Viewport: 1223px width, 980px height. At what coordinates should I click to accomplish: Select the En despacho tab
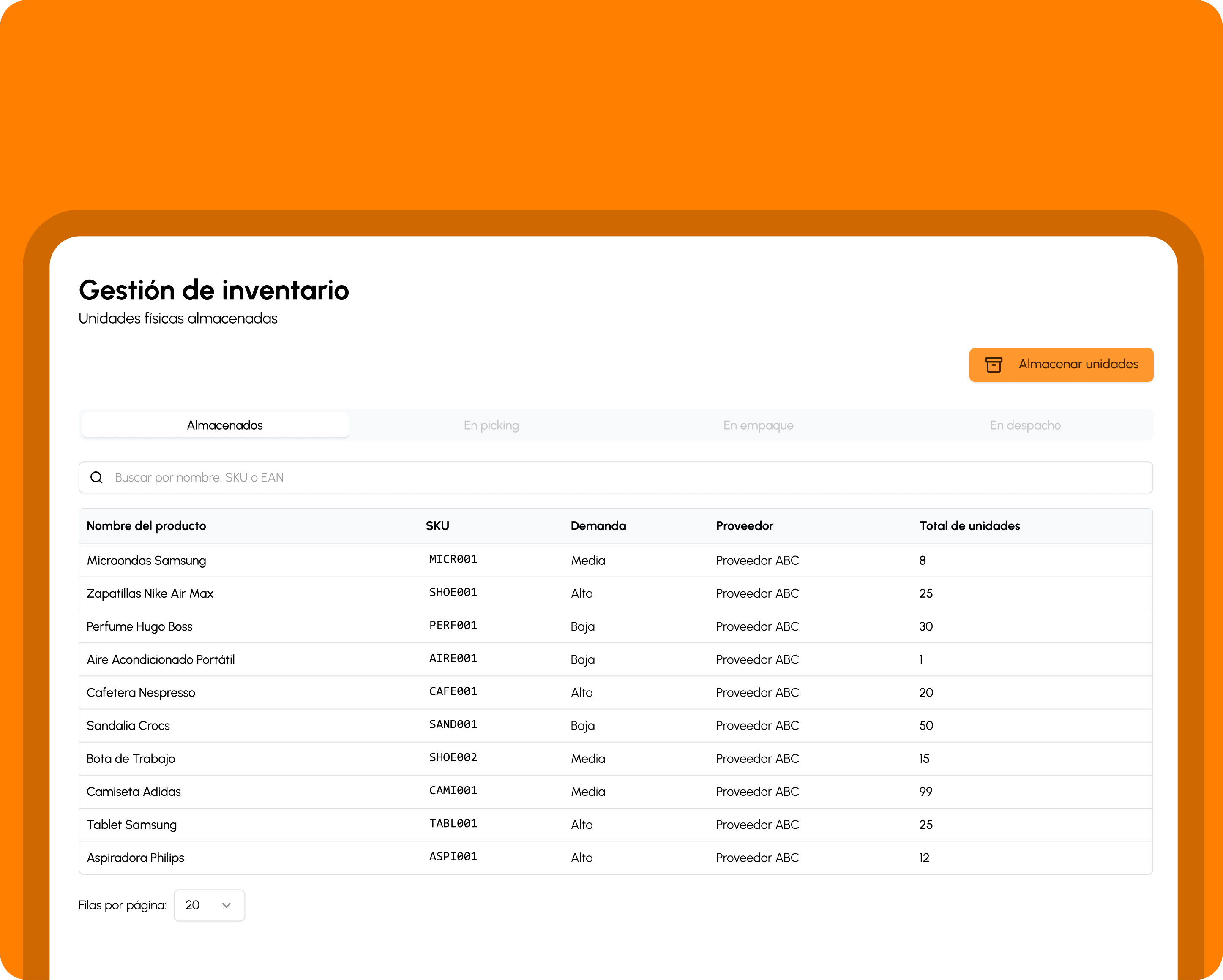[1024, 425]
